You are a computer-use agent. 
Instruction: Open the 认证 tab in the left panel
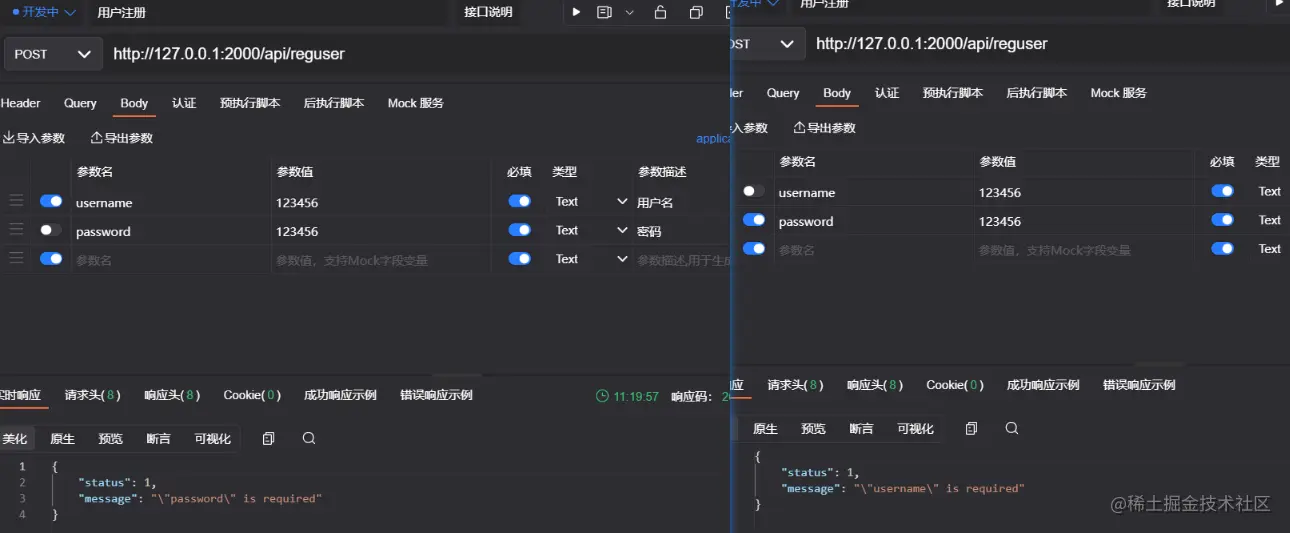pos(184,103)
